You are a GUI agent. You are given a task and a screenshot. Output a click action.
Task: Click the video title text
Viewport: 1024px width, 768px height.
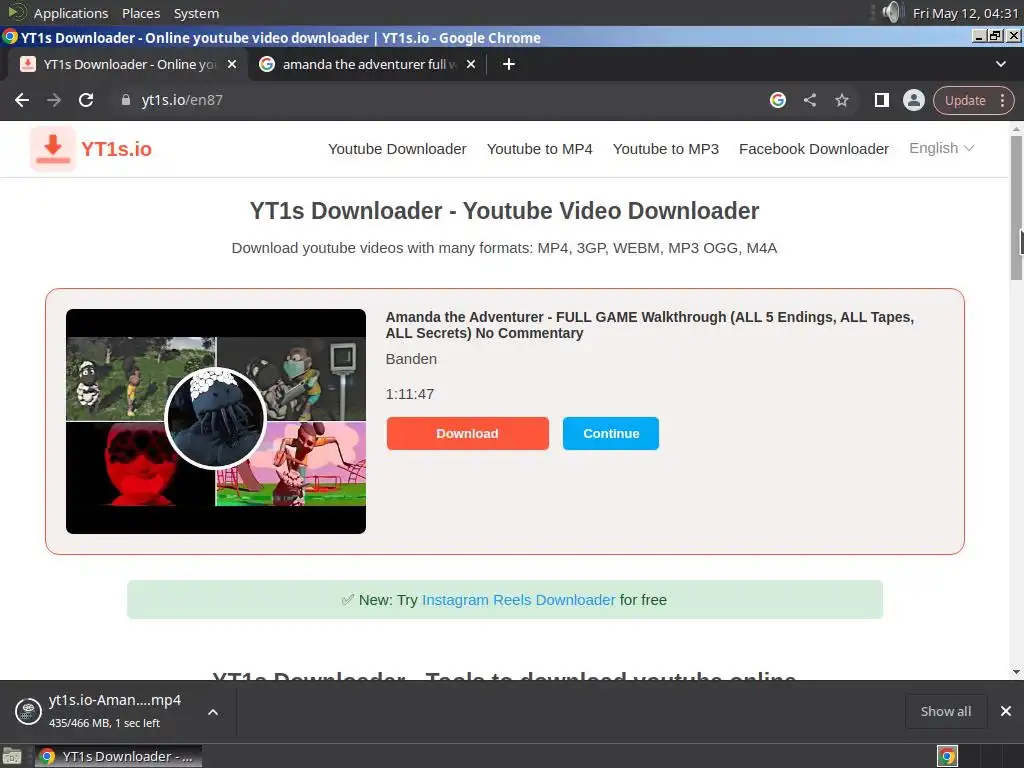coord(650,325)
